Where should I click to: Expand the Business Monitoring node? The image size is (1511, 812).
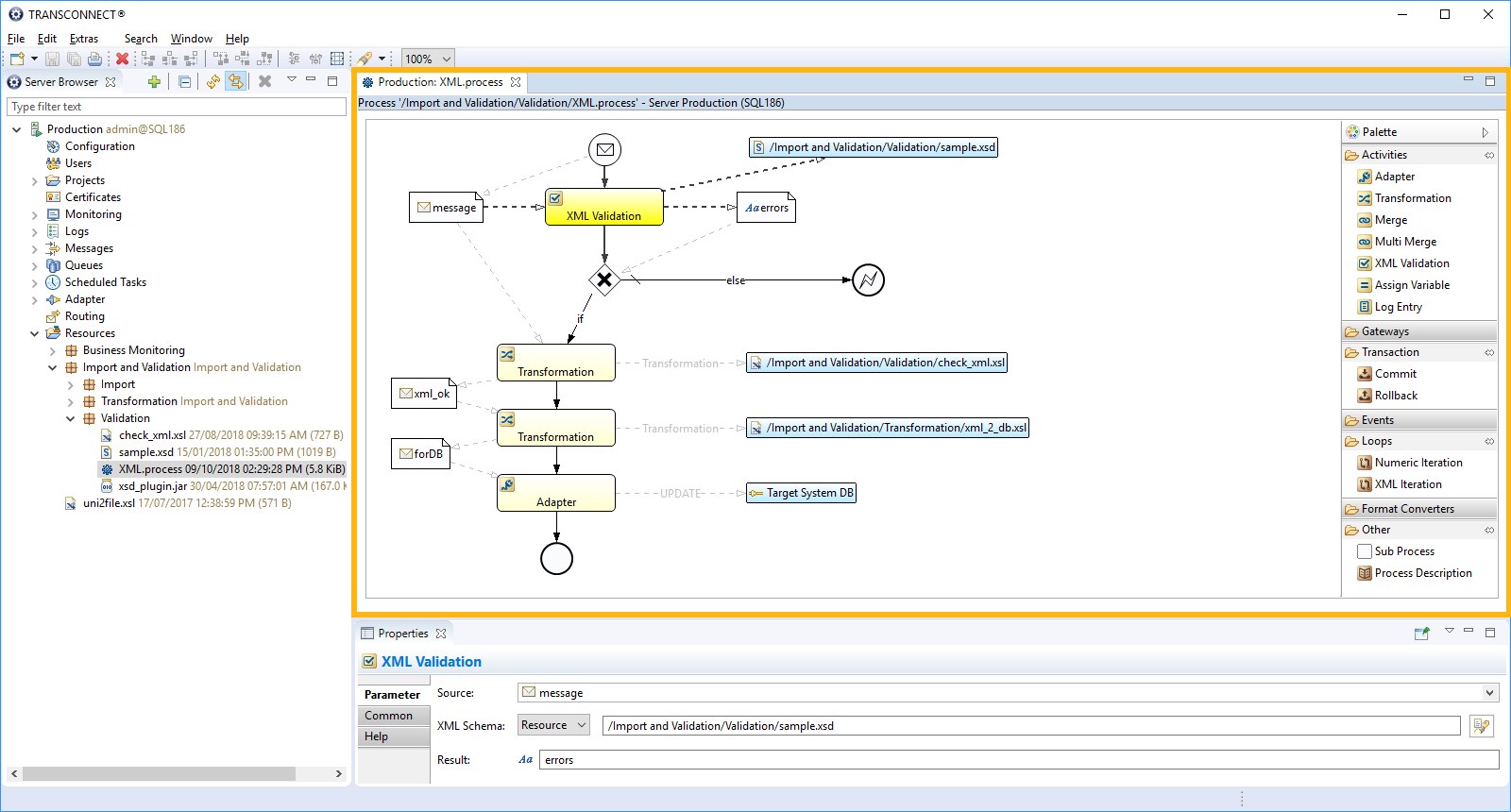[53, 350]
